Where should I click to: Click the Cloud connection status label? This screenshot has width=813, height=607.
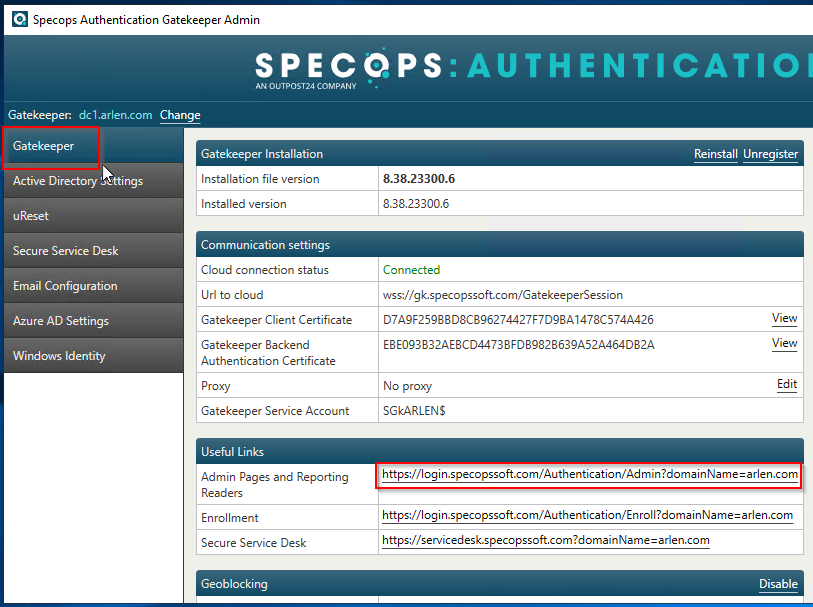(x=264, y=270)
